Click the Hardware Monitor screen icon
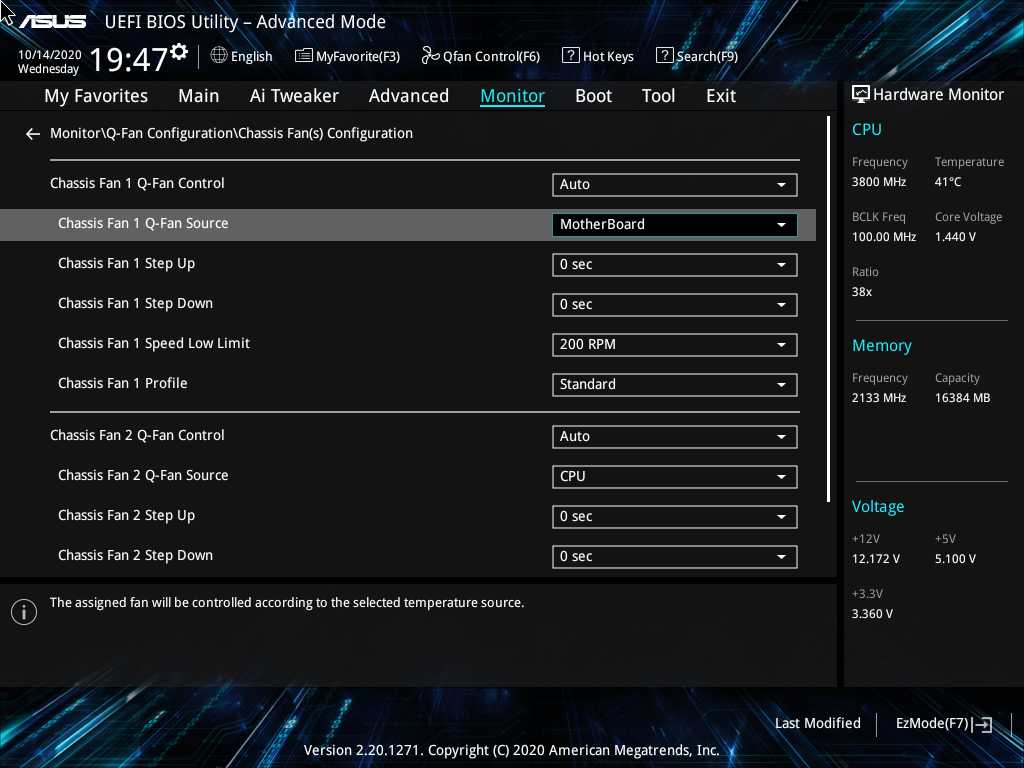The height and width of the screenshot is (768, 1024). coord(861,95)
